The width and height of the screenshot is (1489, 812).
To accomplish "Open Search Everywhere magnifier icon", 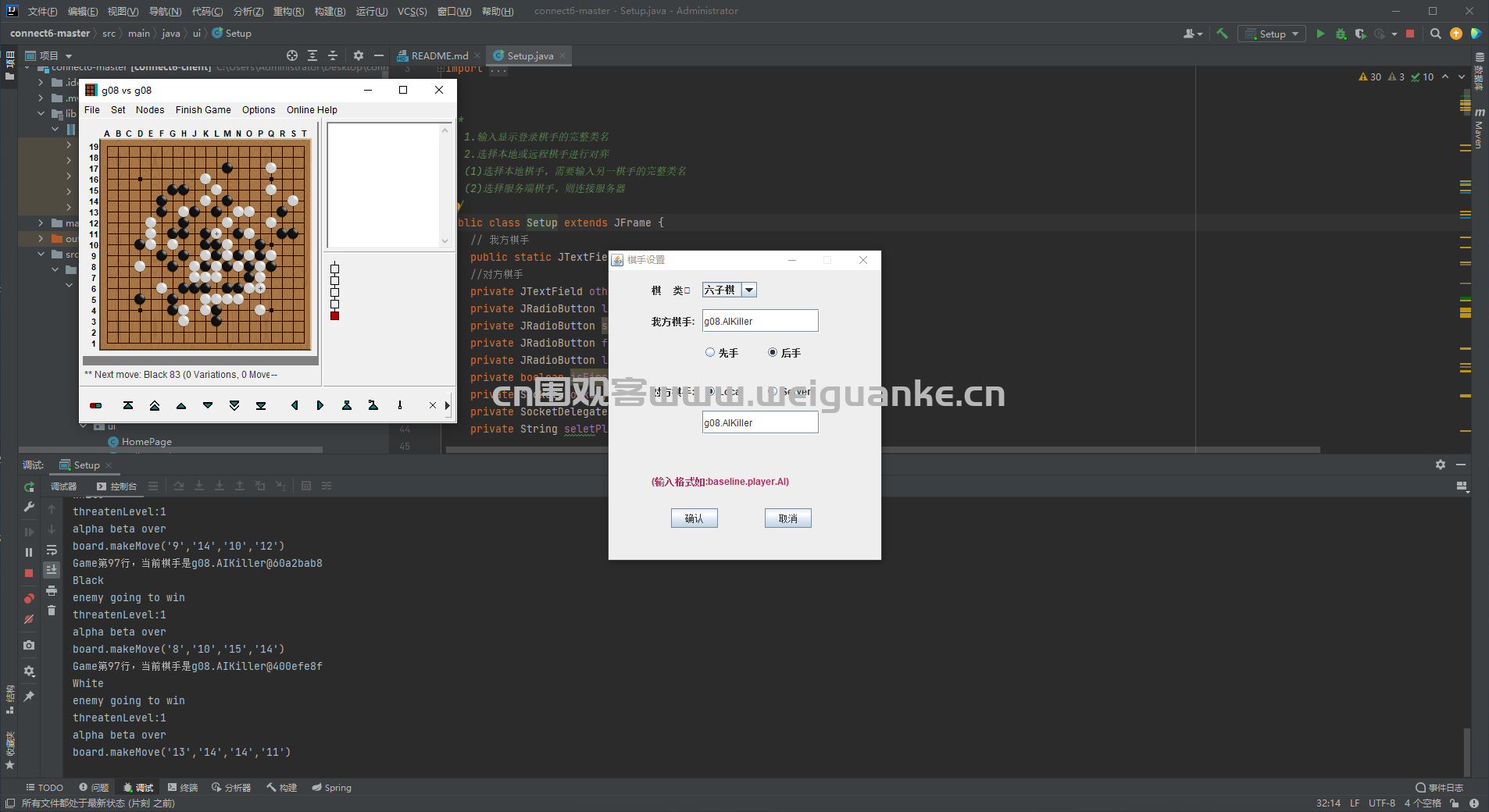I will pos(1436,34).
